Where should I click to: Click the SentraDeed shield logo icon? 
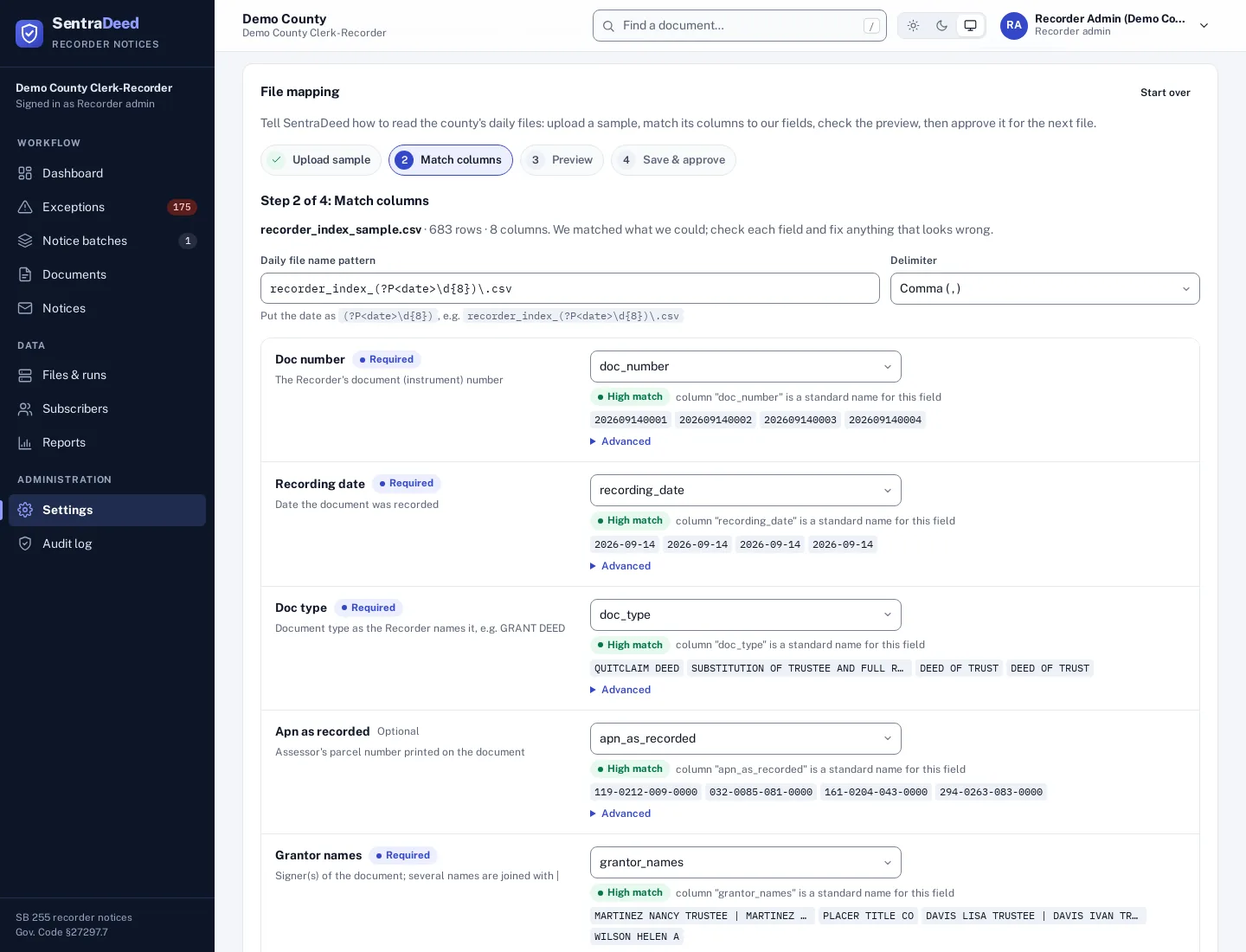click(29, 33)
